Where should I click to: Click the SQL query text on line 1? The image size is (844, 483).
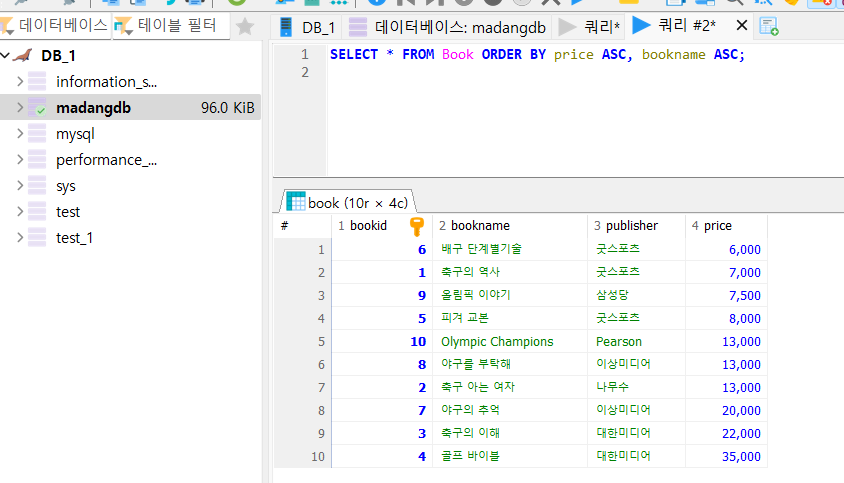537,54
